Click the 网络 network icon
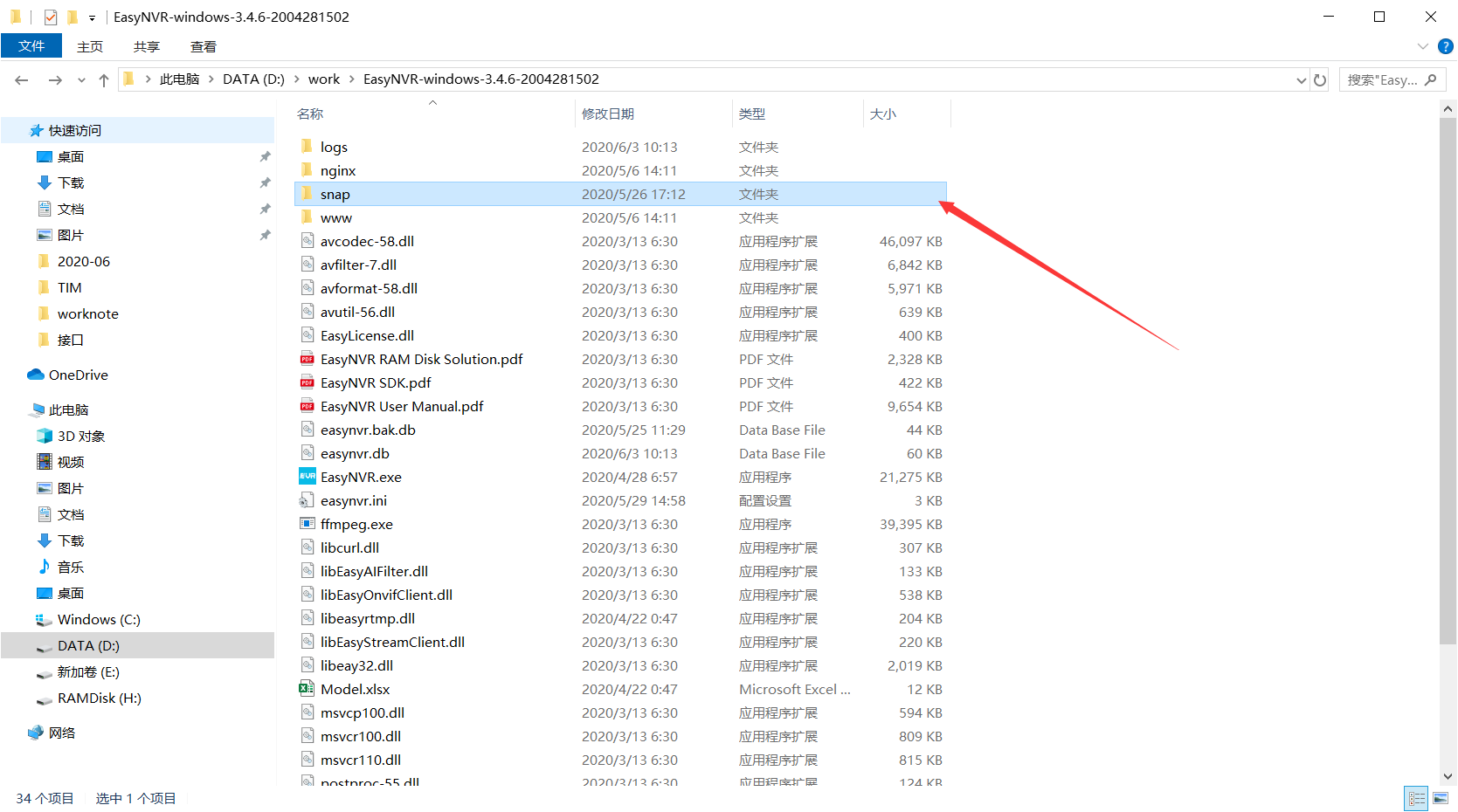Image resolution: width=1458 pixels, height=812 pixels. click(36, 733)
